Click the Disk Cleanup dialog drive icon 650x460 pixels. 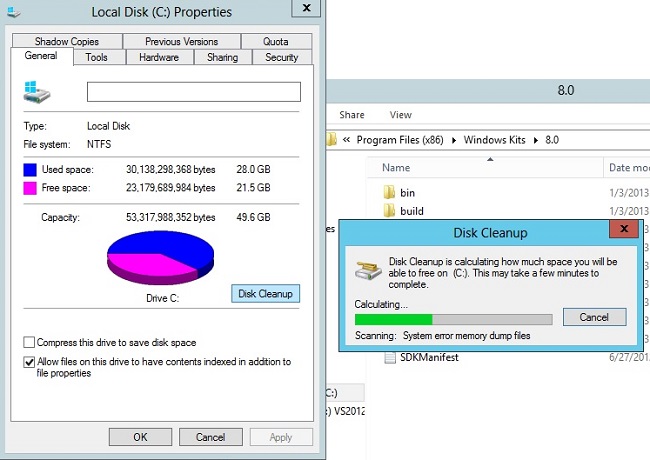point(369,268)
